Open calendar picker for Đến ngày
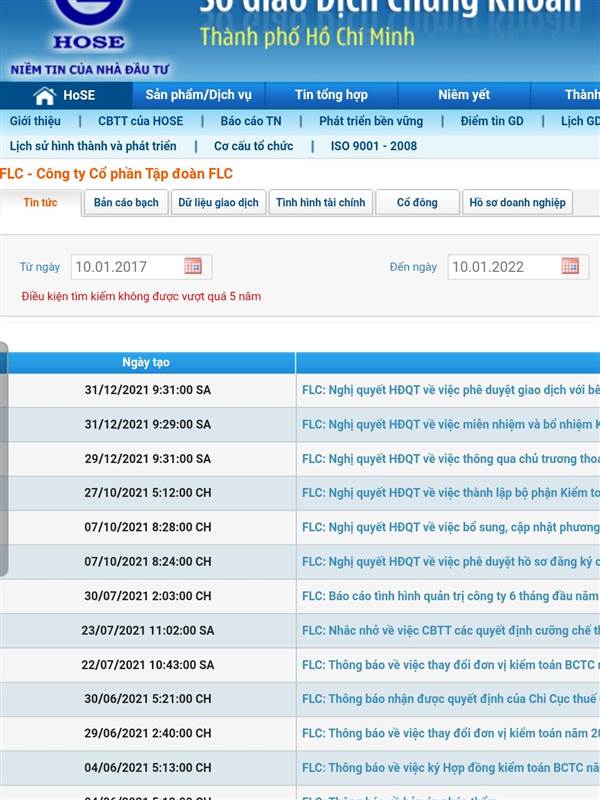This screenshot has height=800, width=600. point(570,266)
